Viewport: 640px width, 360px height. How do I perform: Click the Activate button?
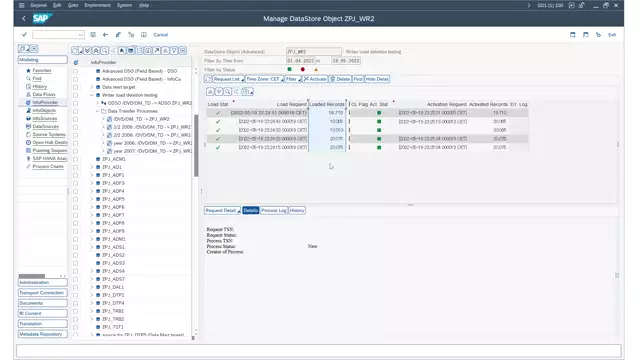click(315, 79)
